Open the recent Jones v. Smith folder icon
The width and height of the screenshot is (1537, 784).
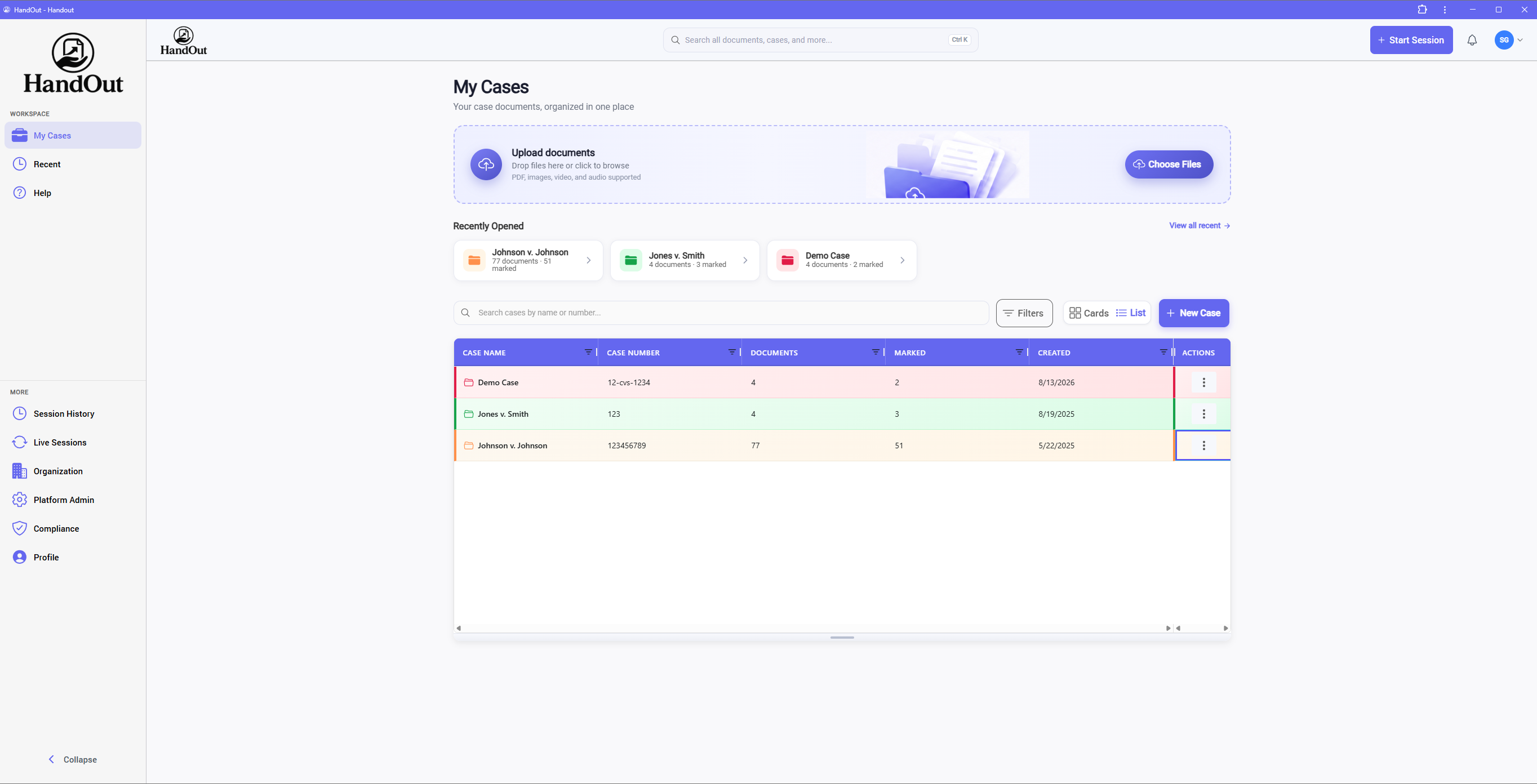(x=630, y=260)
